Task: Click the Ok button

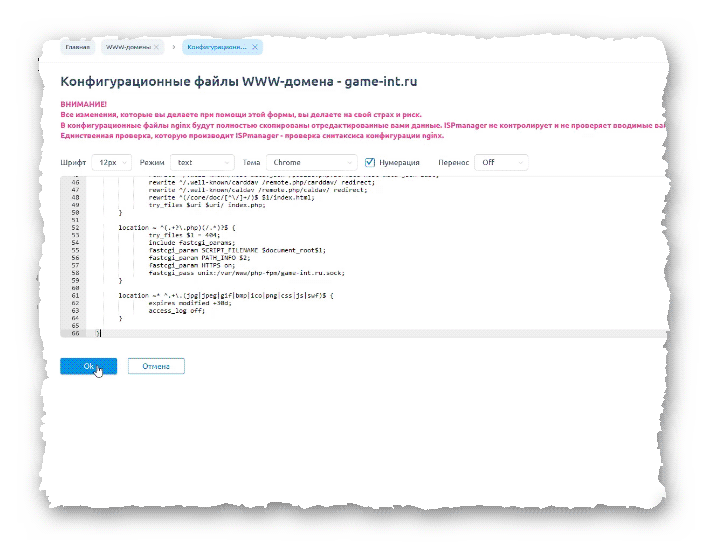Action: (88, 366)
